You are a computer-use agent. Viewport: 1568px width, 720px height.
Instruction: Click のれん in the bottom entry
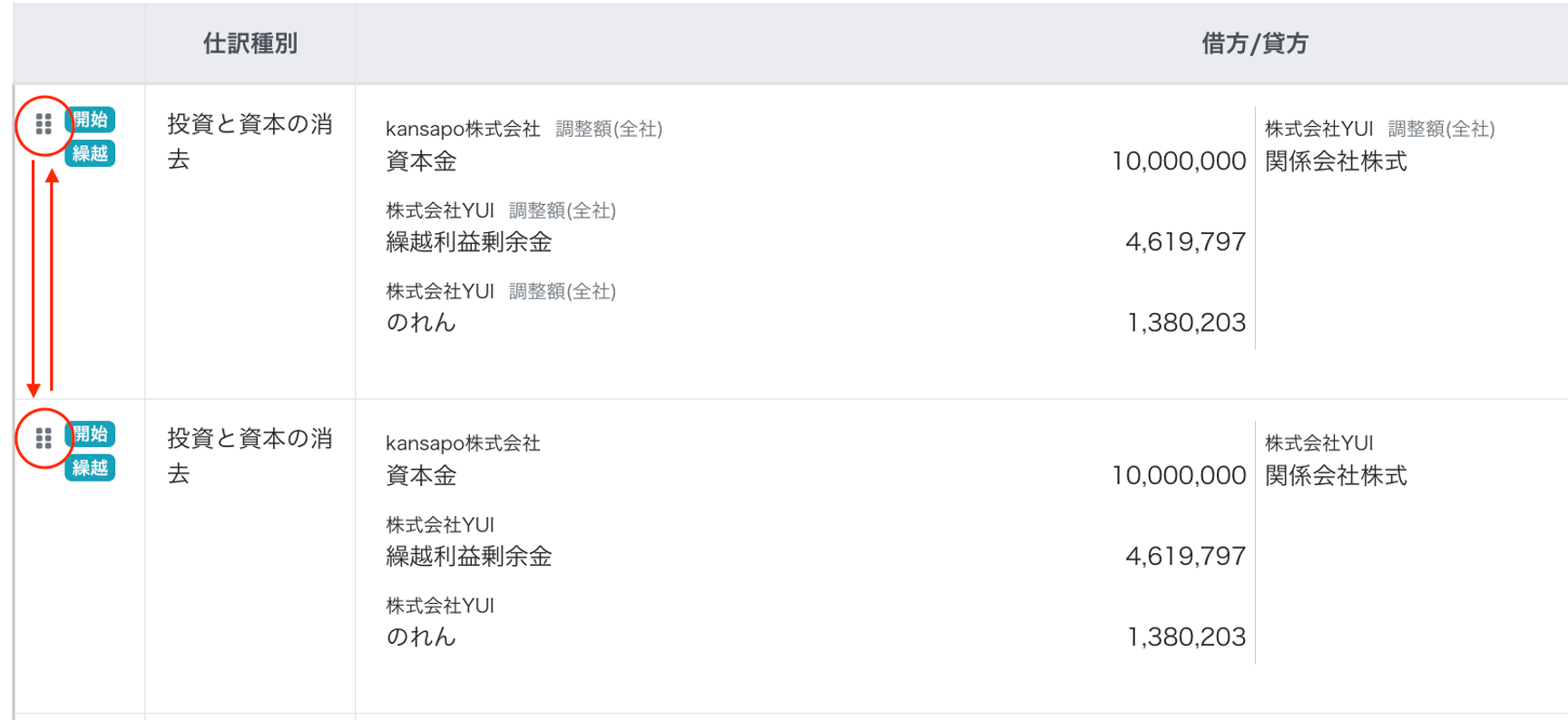421,637
